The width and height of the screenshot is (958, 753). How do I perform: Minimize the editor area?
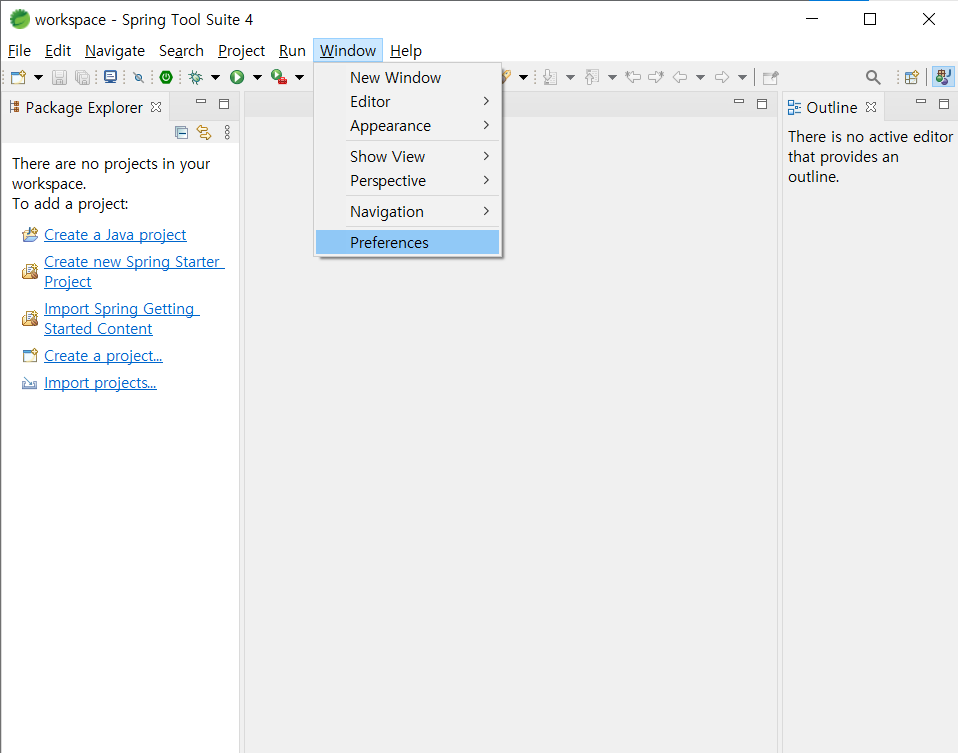point(739,102)
